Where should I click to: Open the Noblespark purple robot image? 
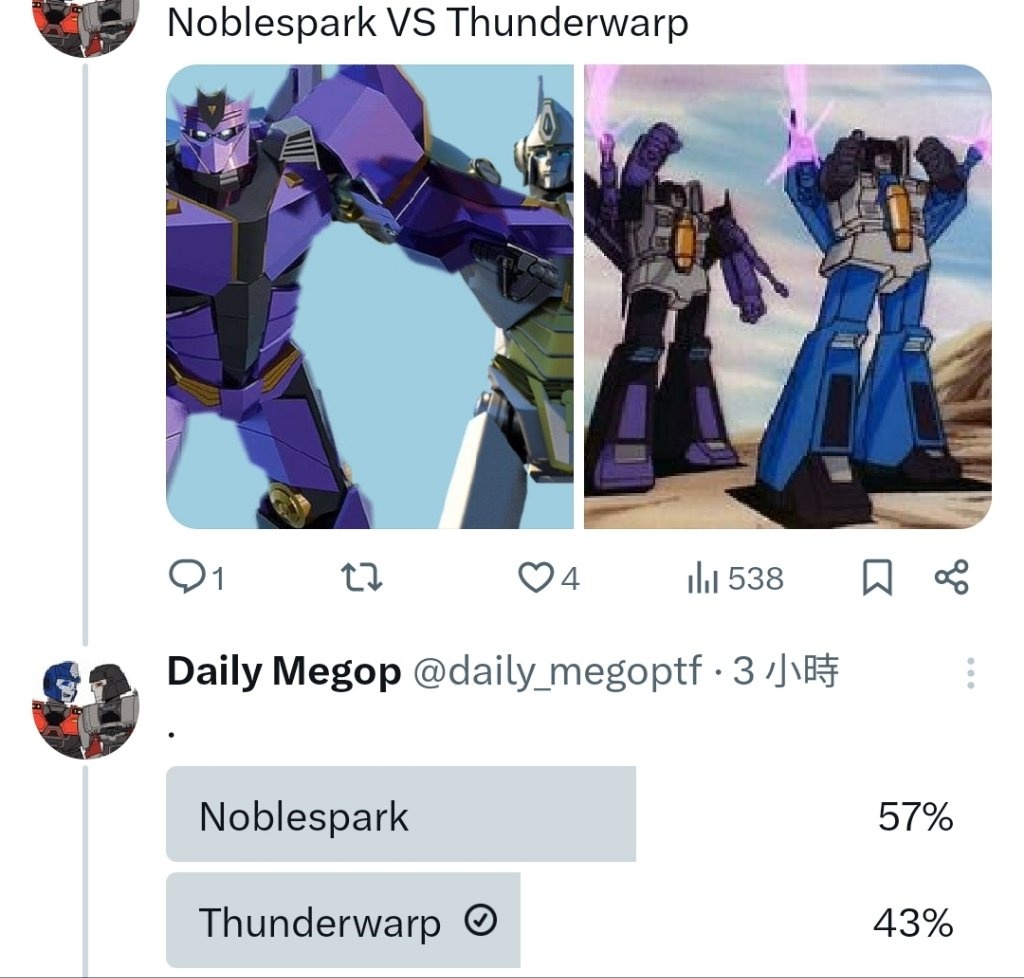[370, 296]
